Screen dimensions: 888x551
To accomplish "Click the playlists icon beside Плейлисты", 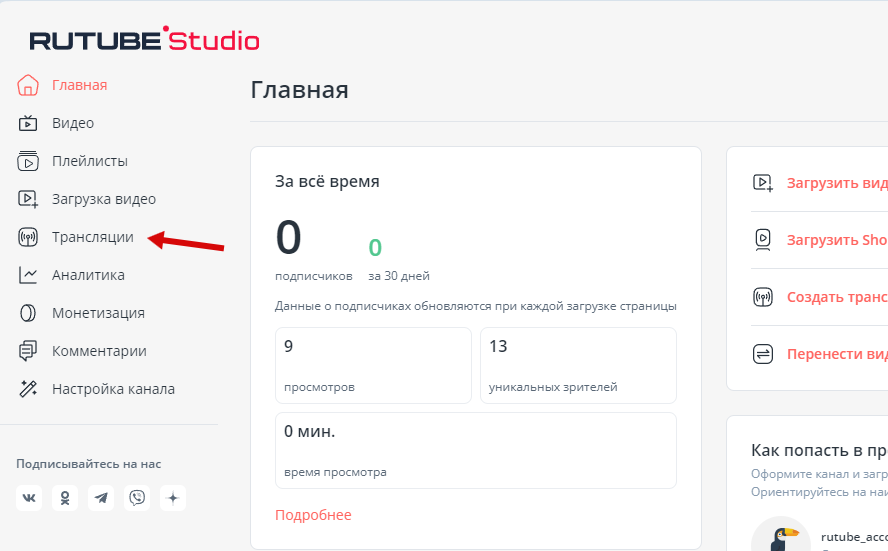I will coord(27,161).
